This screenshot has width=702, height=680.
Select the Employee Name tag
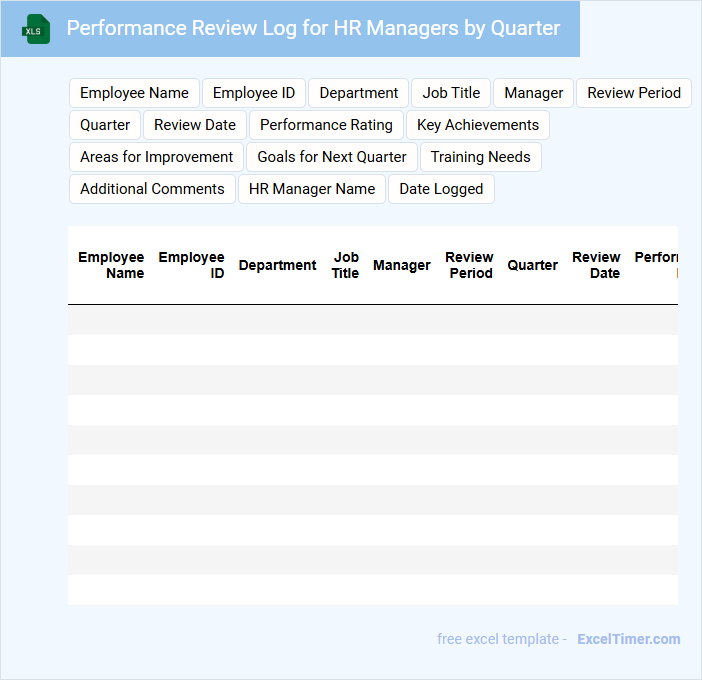pyautogui.click(x=134, y=93)
